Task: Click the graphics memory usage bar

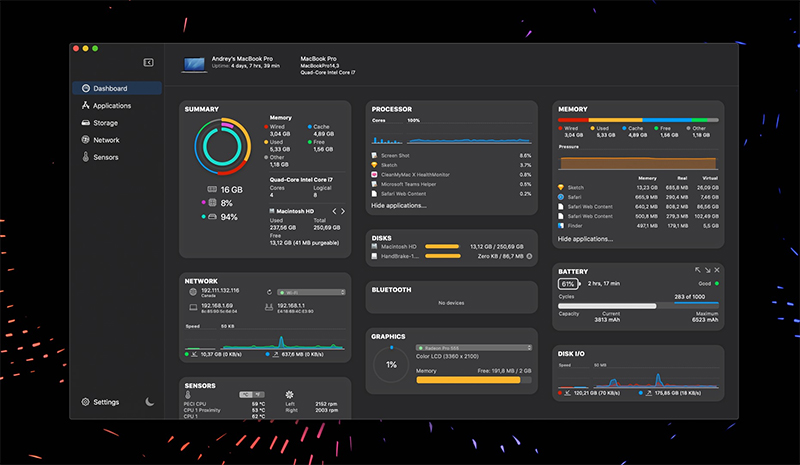Action: point(474,380)
